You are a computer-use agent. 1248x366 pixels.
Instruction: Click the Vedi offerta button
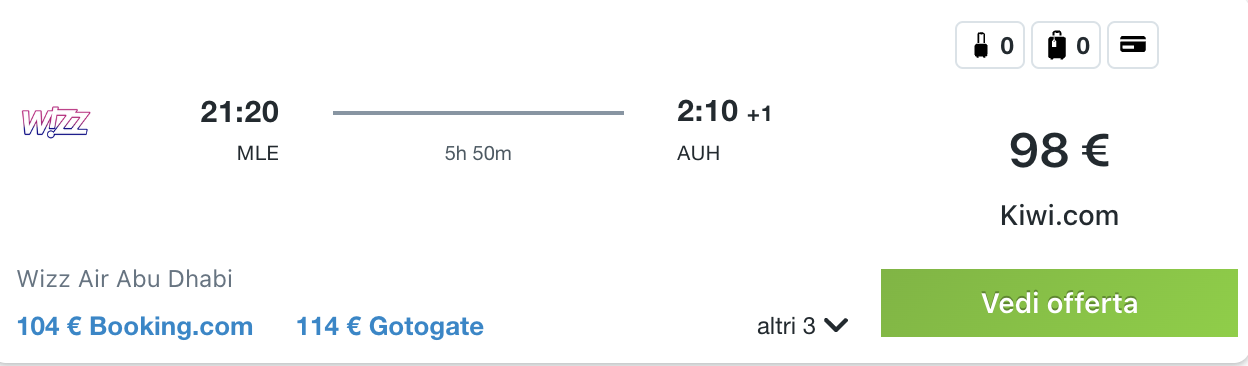(x=1059, y=303)
